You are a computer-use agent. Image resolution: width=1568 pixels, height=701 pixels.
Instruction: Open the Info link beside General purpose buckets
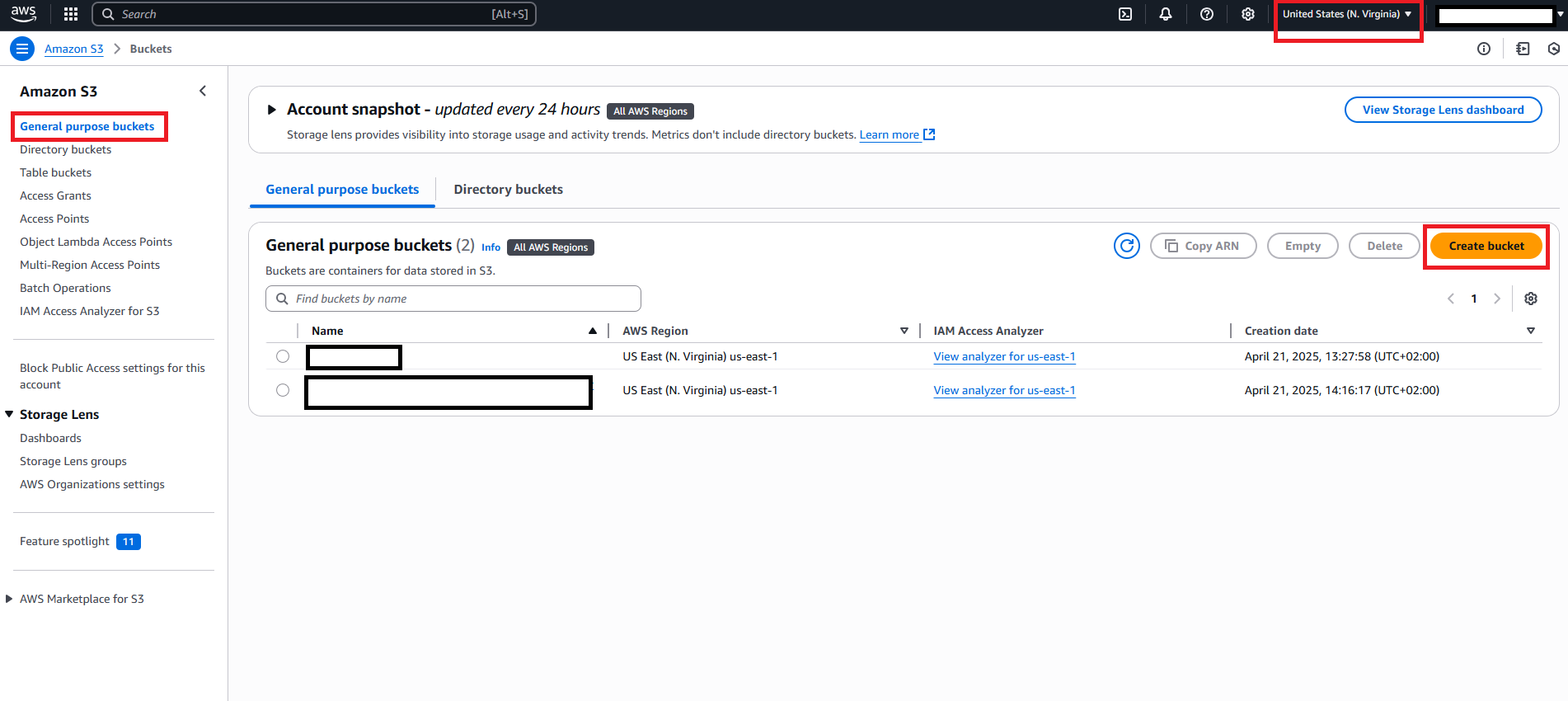pos(491,247)
